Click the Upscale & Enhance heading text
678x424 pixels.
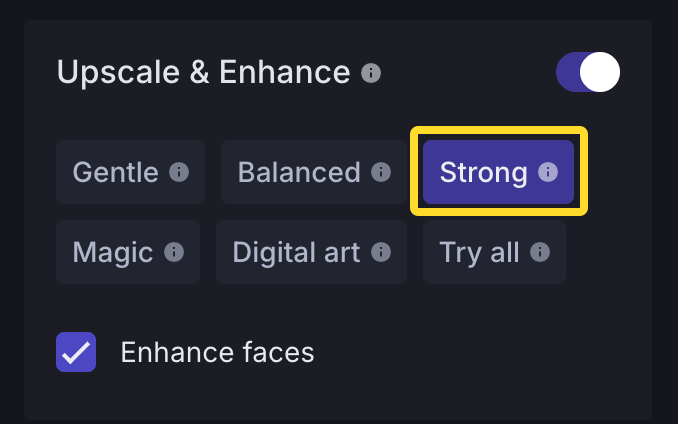[x=204, y=72]
